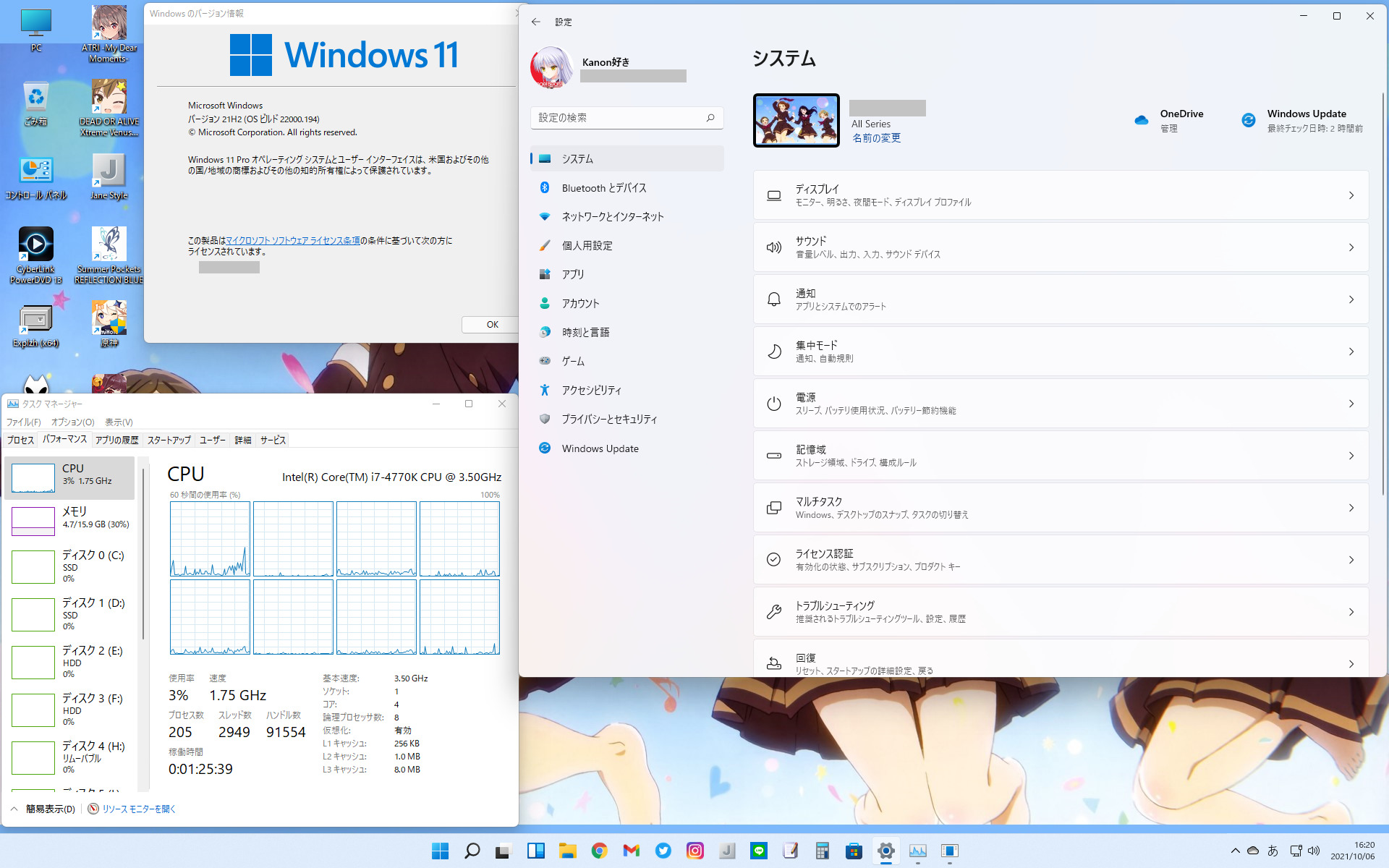This screenshot has width=1389, height=868.
Task: Click the 名前の変更 rename link
Action: tap(876, 138)
